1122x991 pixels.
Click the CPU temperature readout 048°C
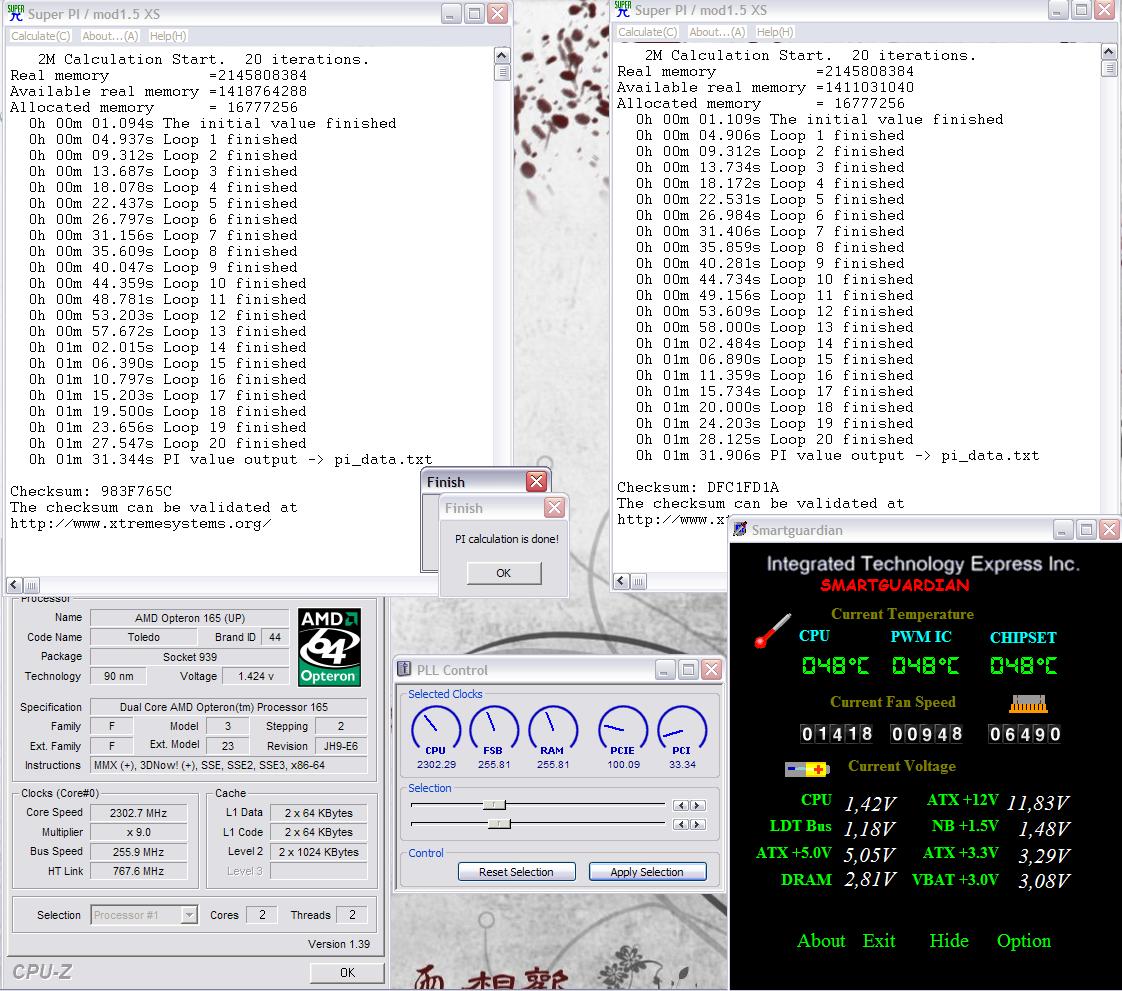click(834, 666)
